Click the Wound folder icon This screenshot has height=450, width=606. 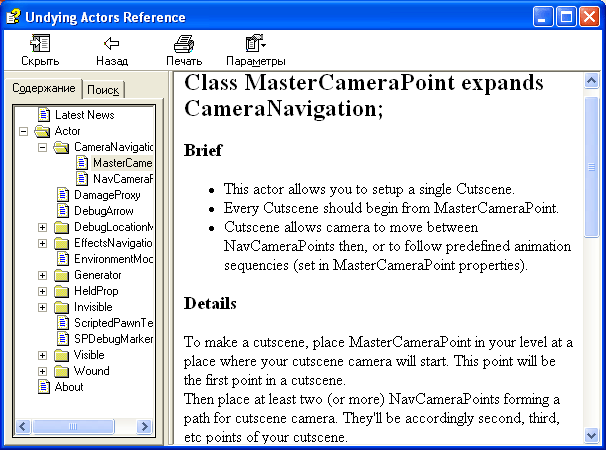point(61,372)
